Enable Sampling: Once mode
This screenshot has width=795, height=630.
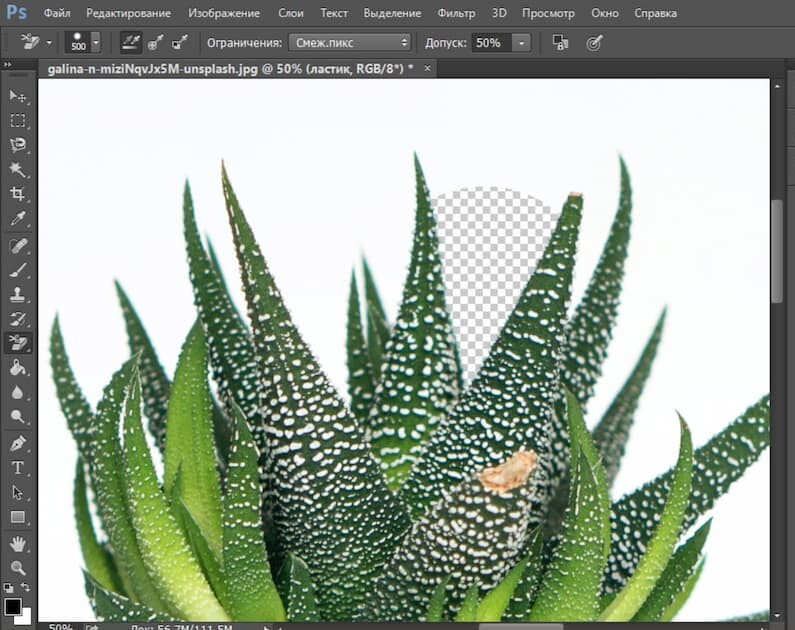(x=155, y=43)
